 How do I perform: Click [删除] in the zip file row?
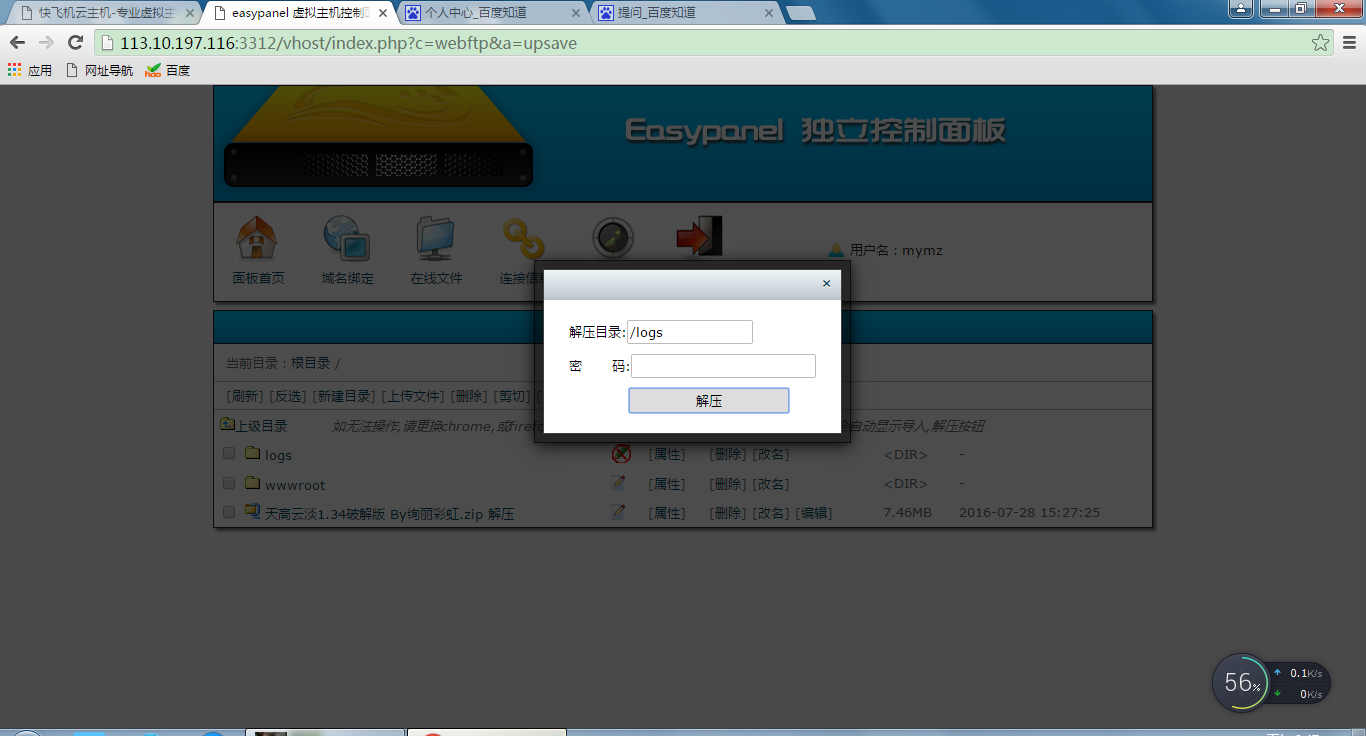pyautogui.click(x=728, y=512)
